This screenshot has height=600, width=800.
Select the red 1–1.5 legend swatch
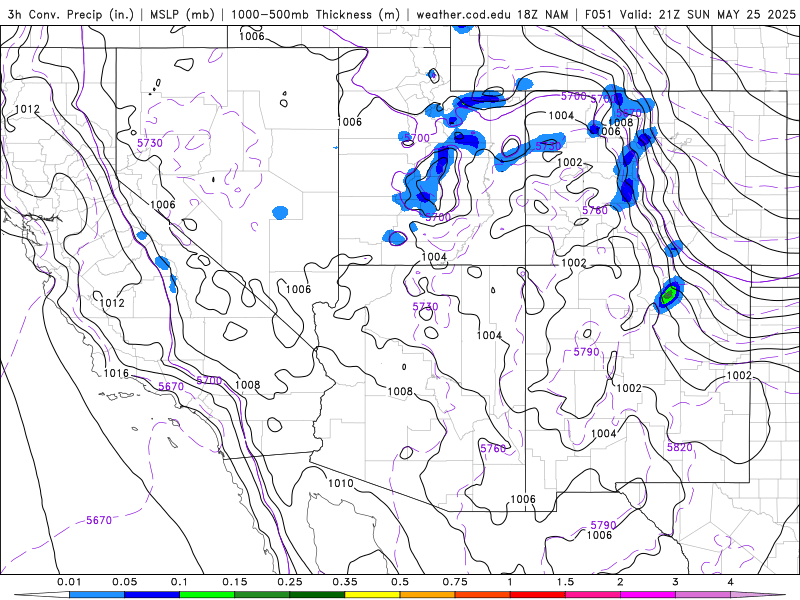[x=538, y=595]
